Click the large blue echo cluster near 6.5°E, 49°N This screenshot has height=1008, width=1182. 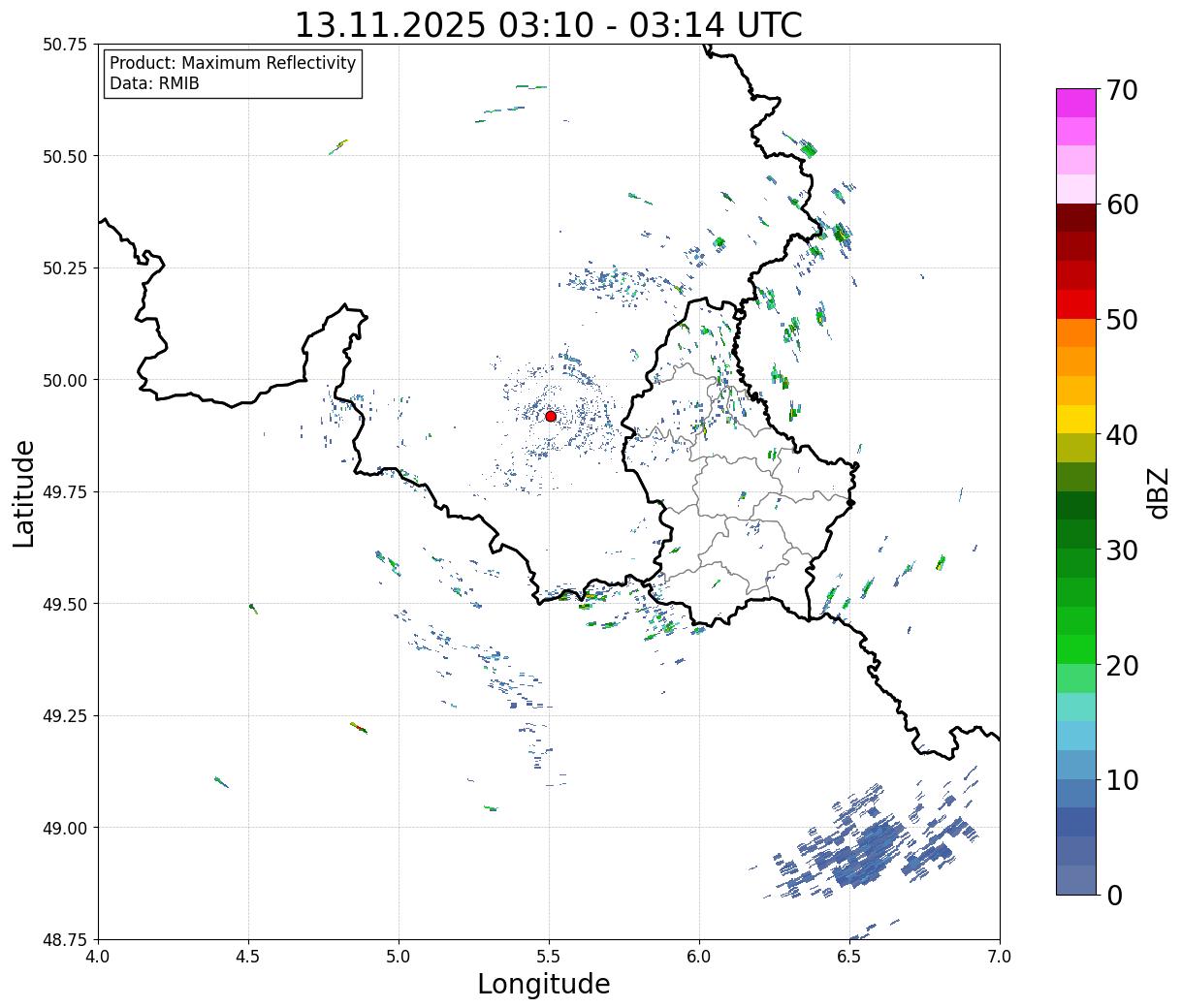(x=868, y=841)
